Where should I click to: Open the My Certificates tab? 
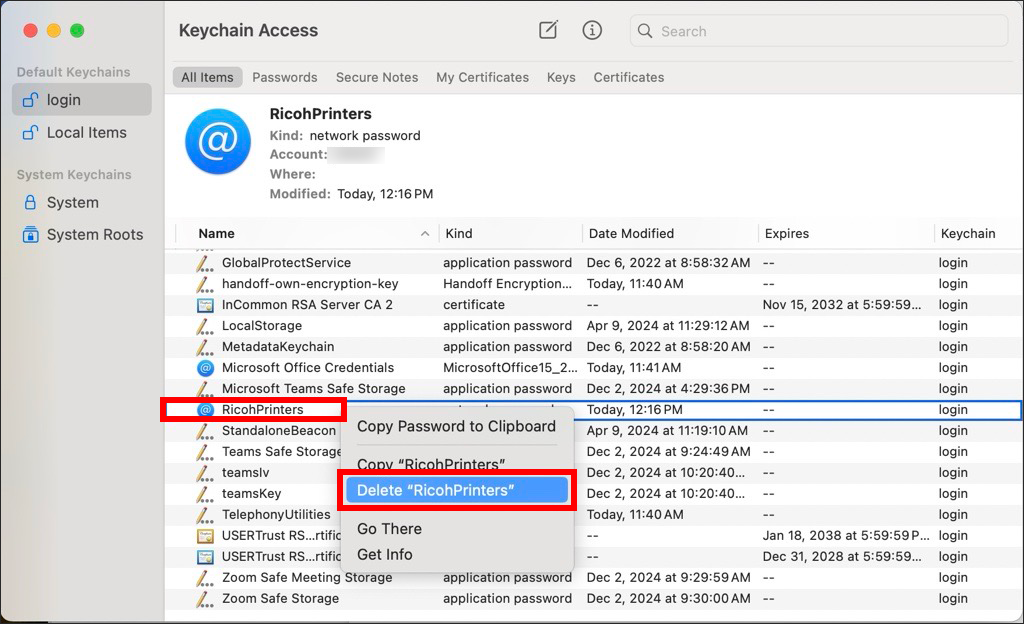click(482, 77)
